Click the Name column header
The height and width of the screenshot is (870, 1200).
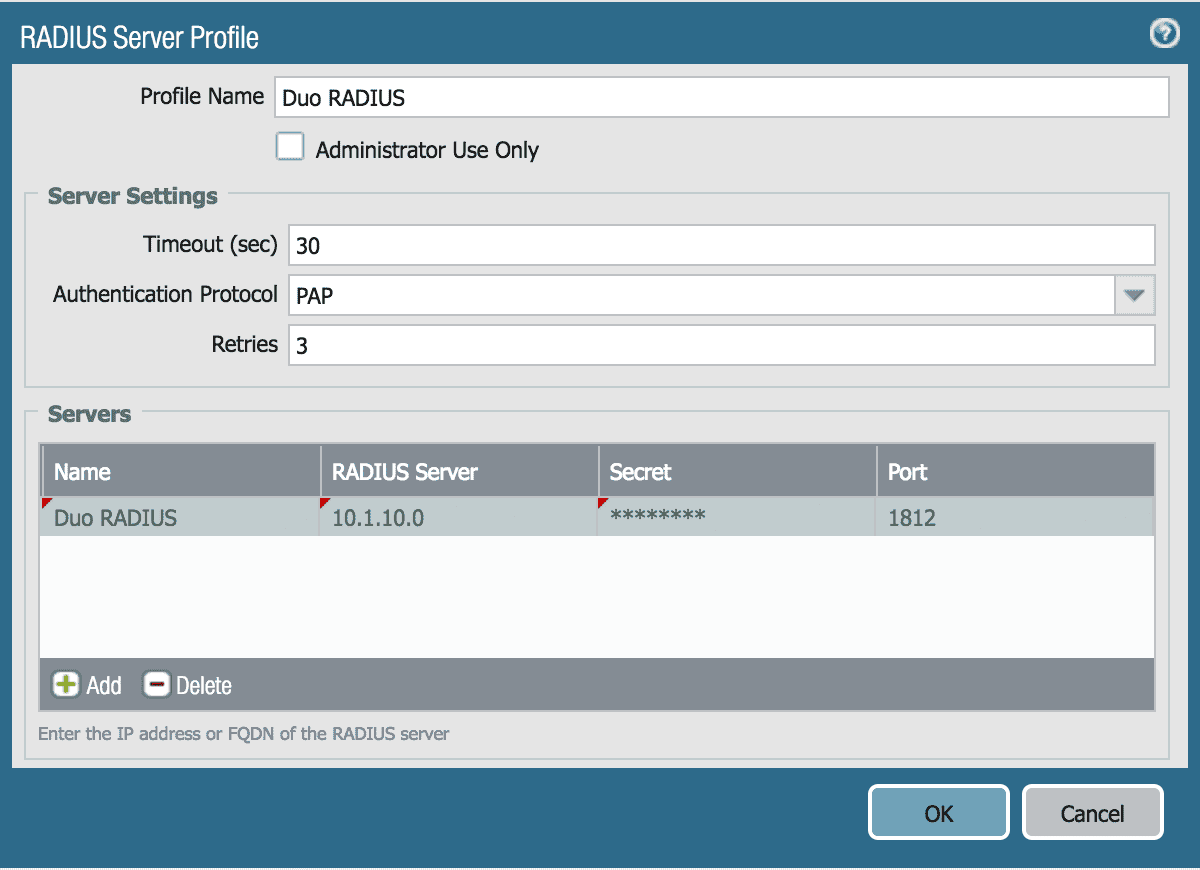pos(180,470)
